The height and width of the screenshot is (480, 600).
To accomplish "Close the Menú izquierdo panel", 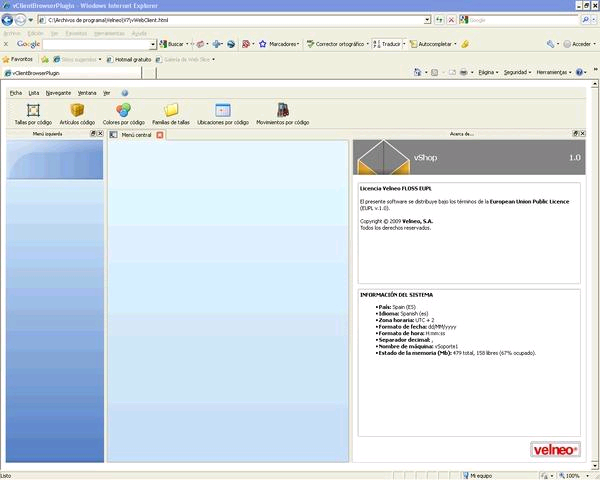I will coord(100,133).
